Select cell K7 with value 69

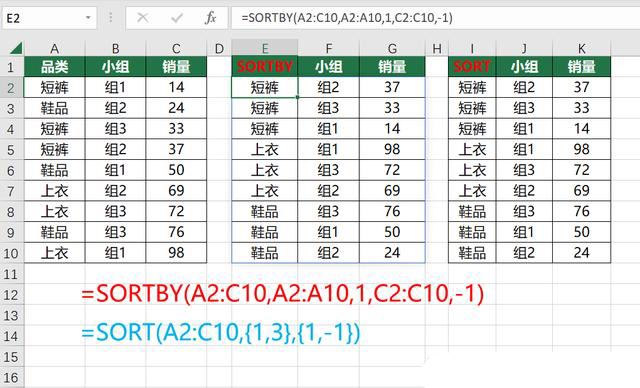pyautogui.click(x=582, y=191)
